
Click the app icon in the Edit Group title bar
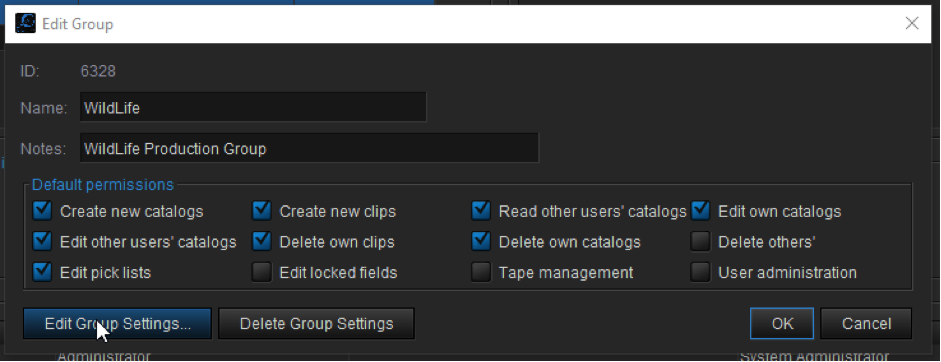(x=25, y=24)
